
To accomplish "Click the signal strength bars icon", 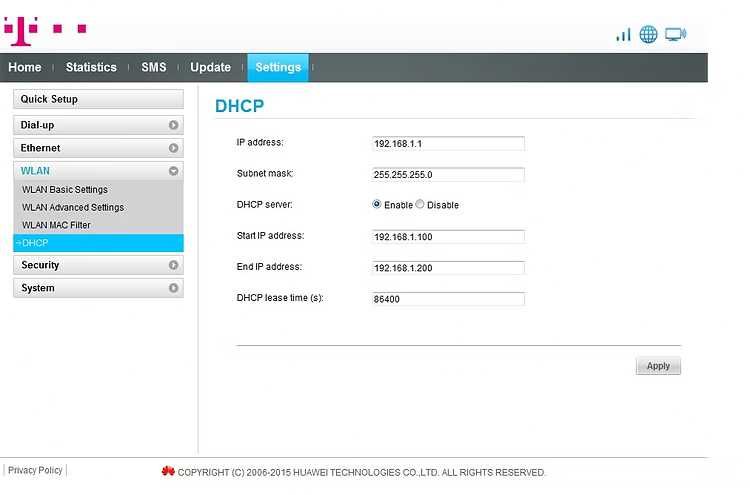I will (623, 34).
